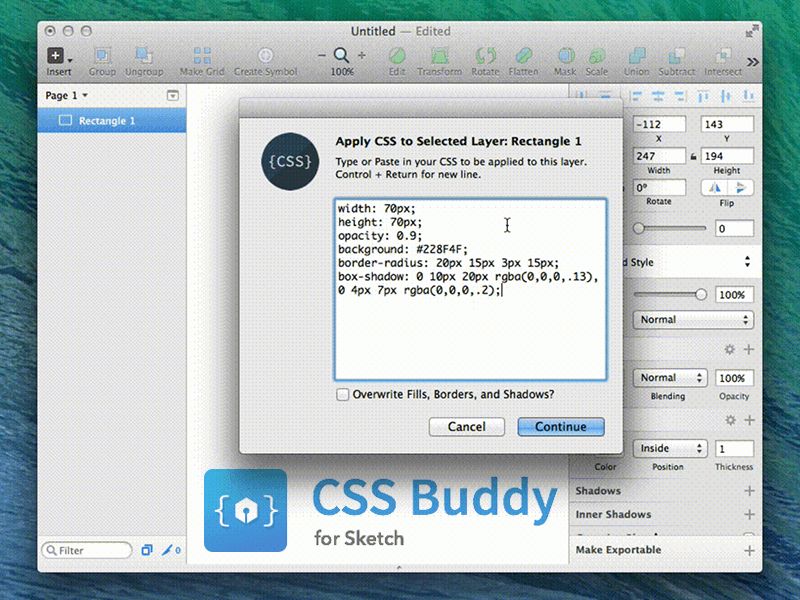Zoom out with the minus button
Screen dimensions: 800x600
(x=321, y=55)
